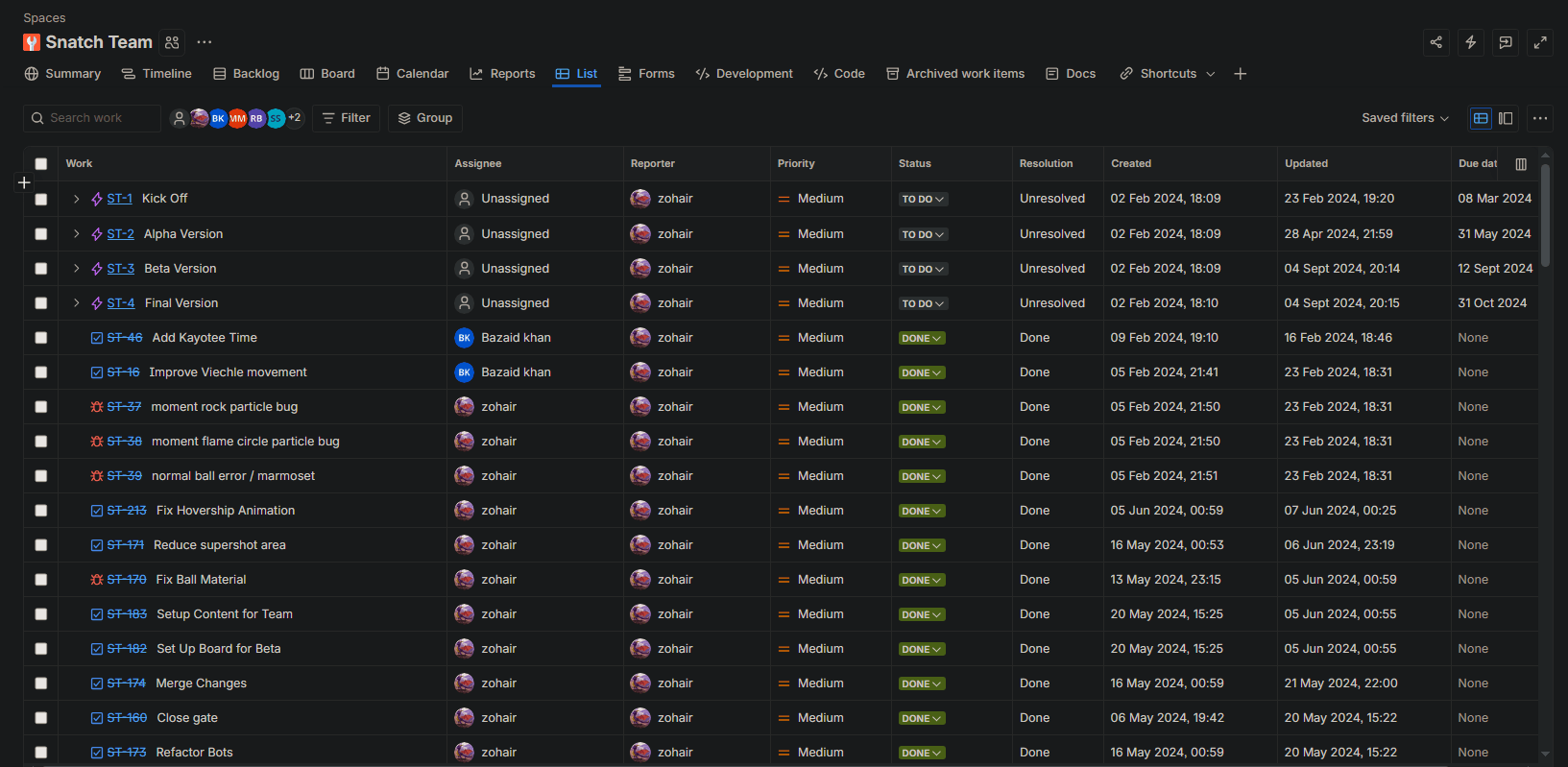Filter by the RB avatar

point(256,118)
